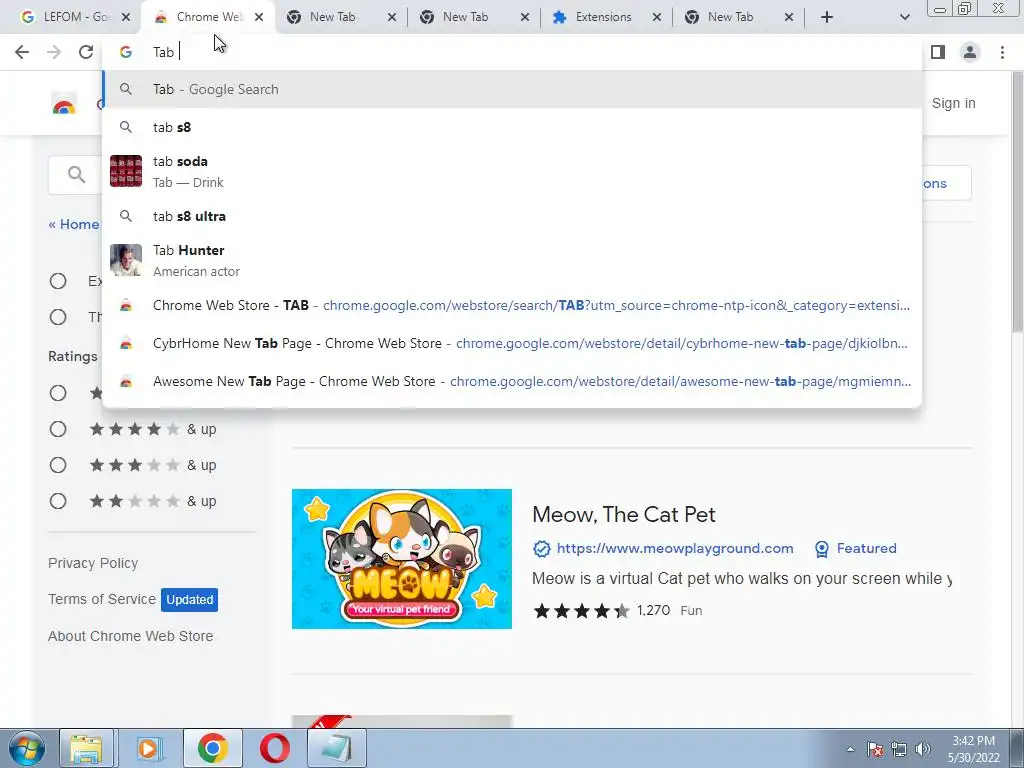Click the Meow cat pet thumbnail
The width and height of the screenshot is (1024, 768).
coord(402,559)
